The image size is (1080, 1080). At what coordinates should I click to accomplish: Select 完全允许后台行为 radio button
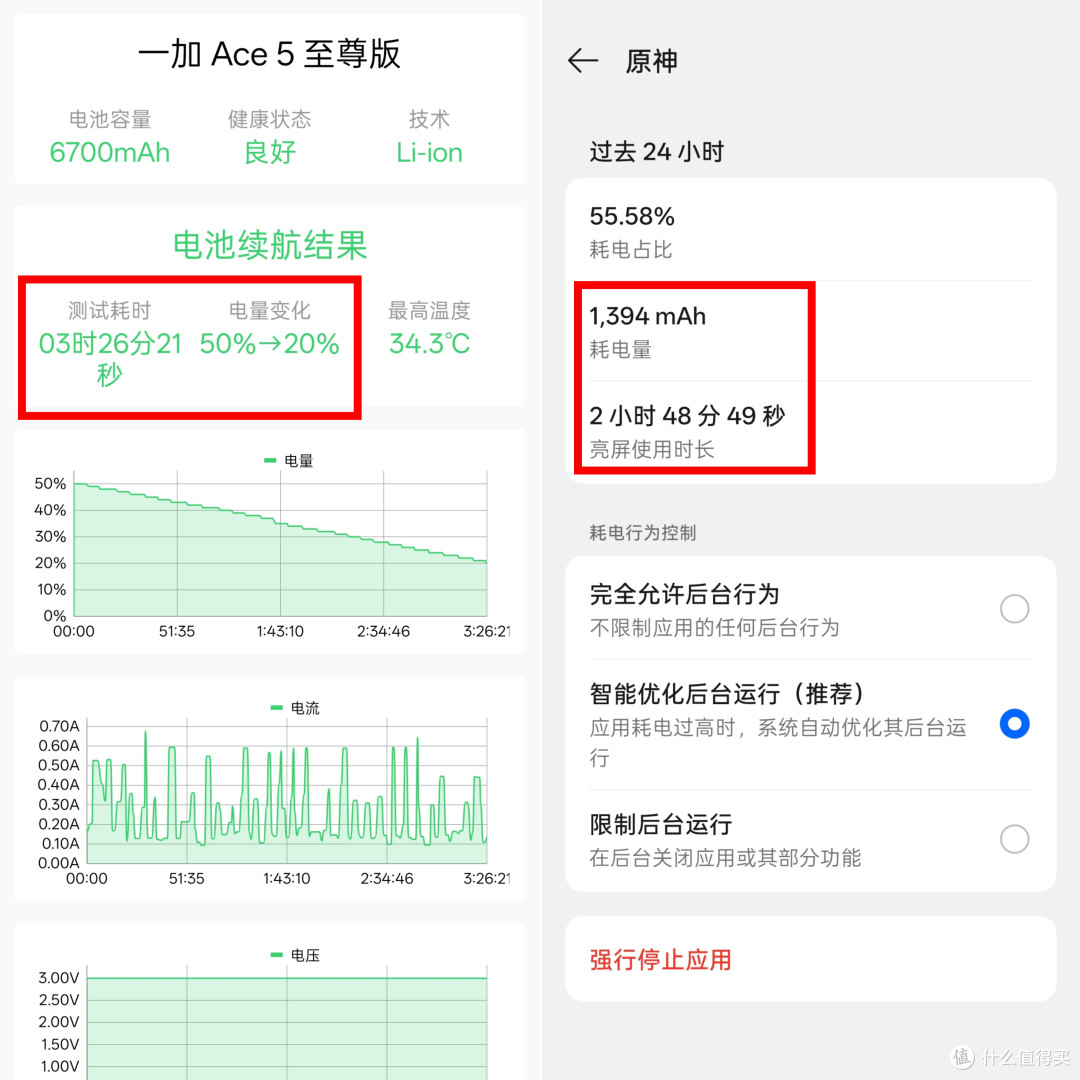[x=1014, y=608]
